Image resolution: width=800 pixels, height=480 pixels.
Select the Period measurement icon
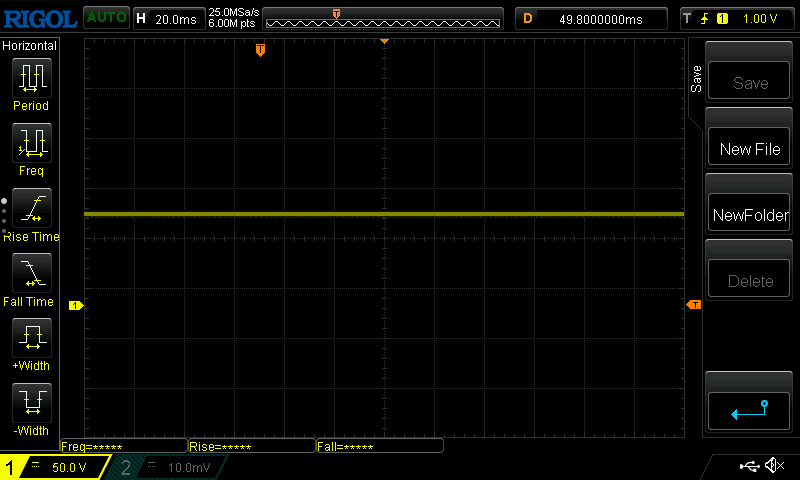32,78
